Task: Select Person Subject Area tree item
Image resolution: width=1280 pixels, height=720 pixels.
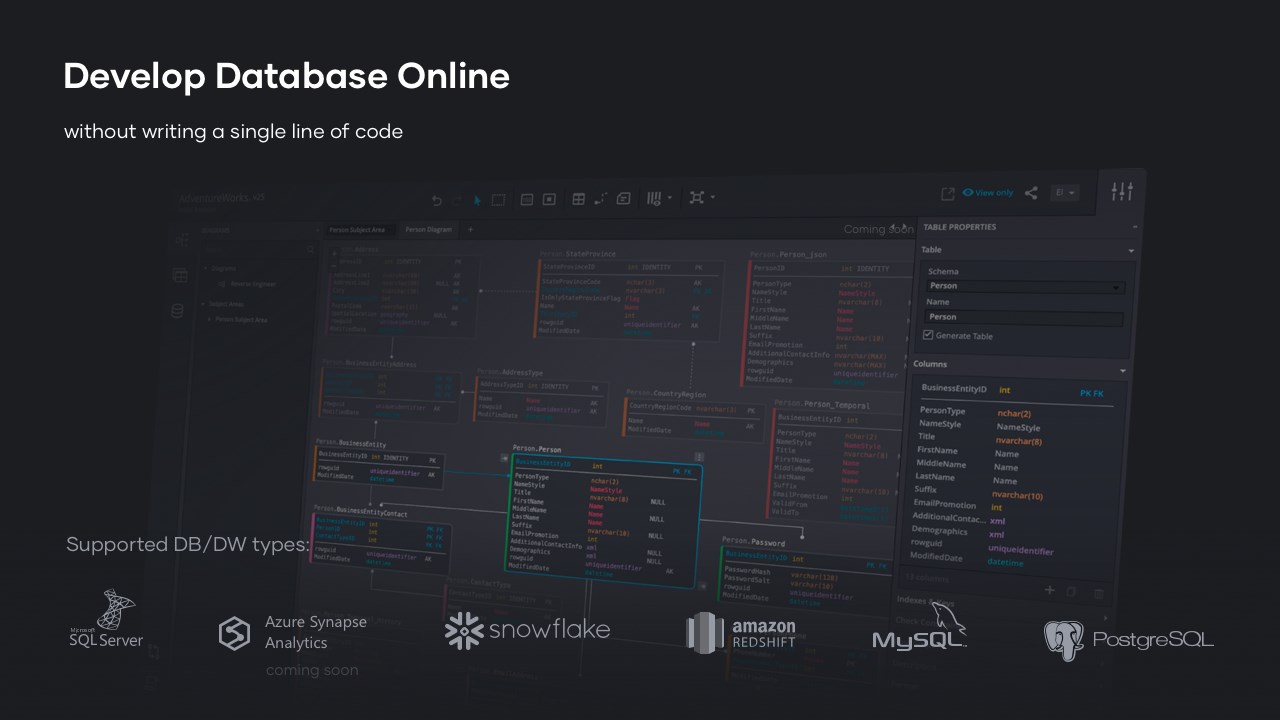Action: [241, 319]
